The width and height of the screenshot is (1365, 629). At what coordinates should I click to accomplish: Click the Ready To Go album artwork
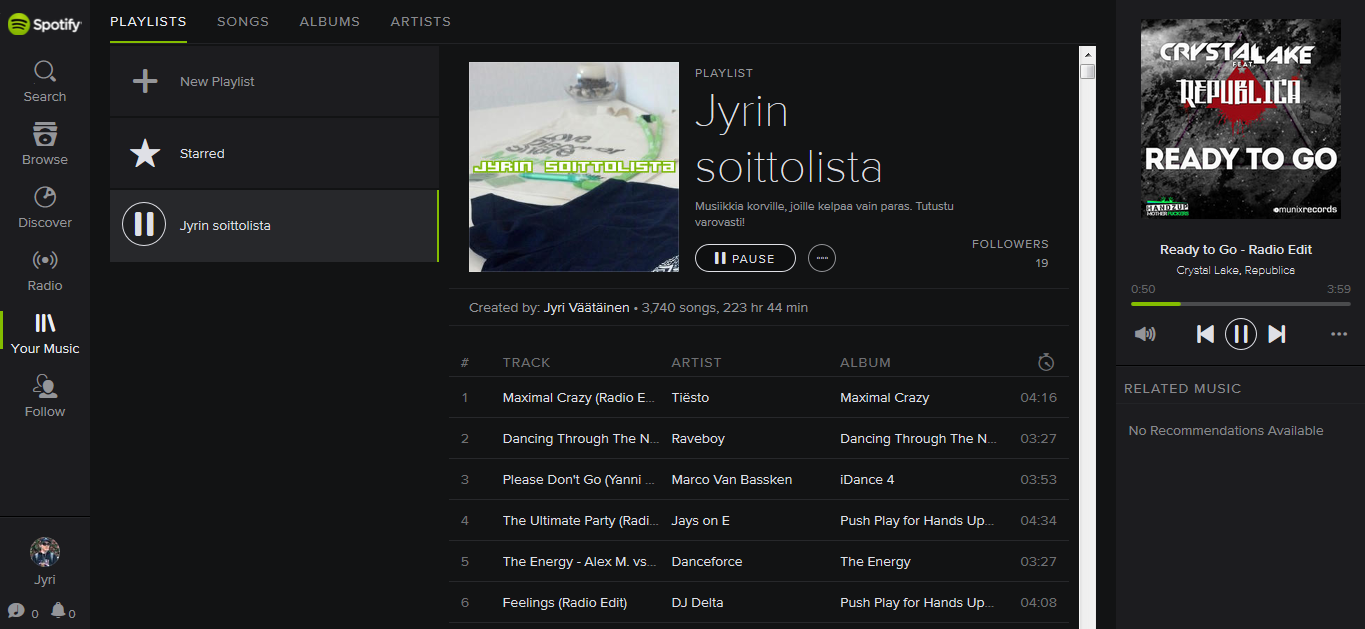pos(1241,118)
